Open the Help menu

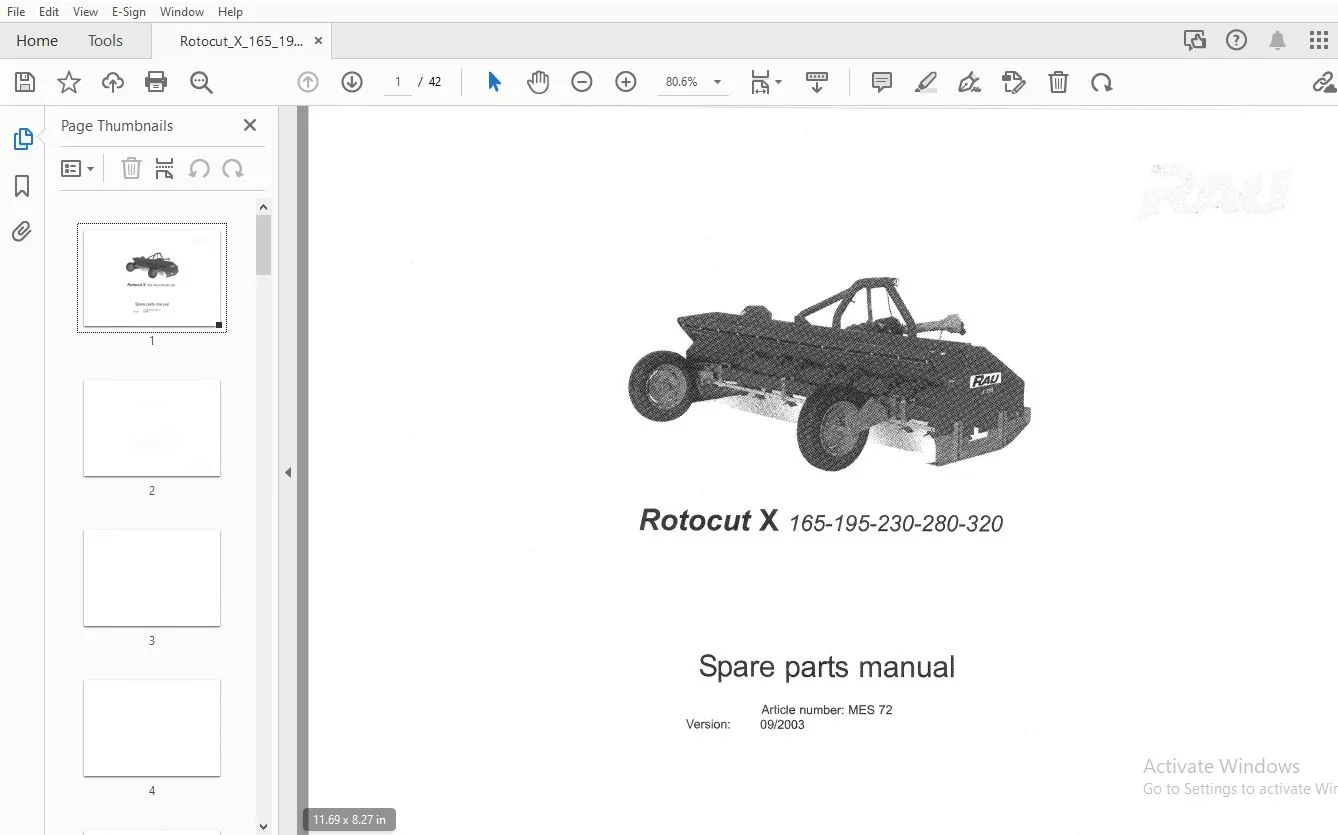[230, 12]
